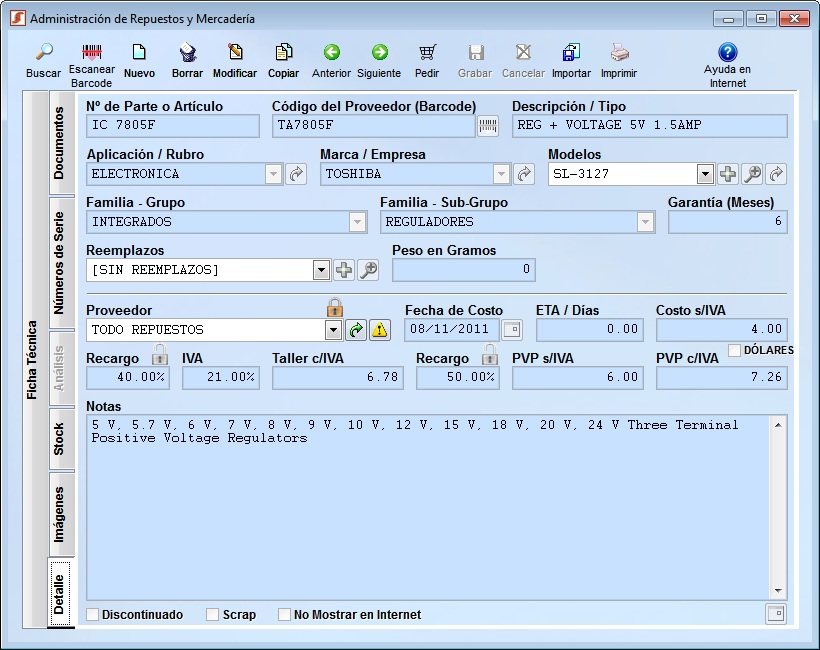Viewport: 820px width, 650px height.
Task: Open the Proveedor dropdown arrow
Action: pos(333,330)
